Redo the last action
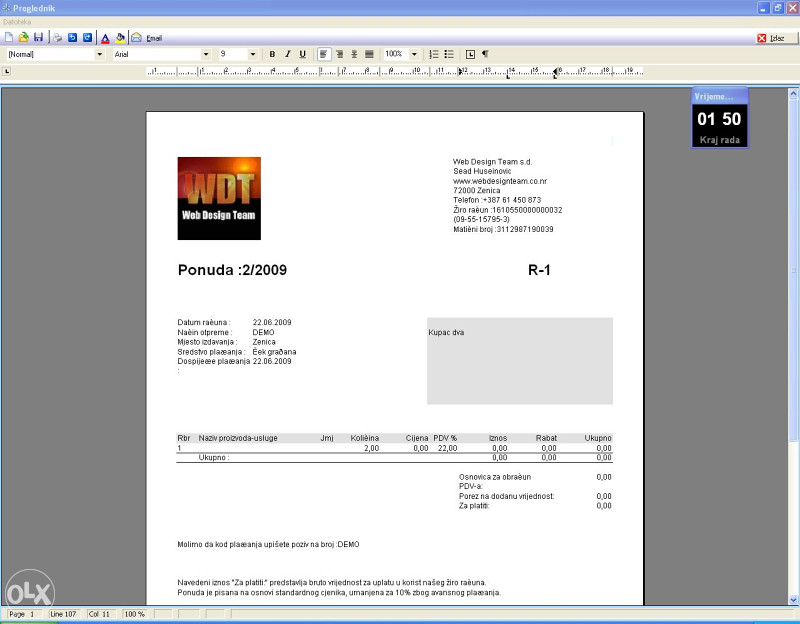 point(87,38)
